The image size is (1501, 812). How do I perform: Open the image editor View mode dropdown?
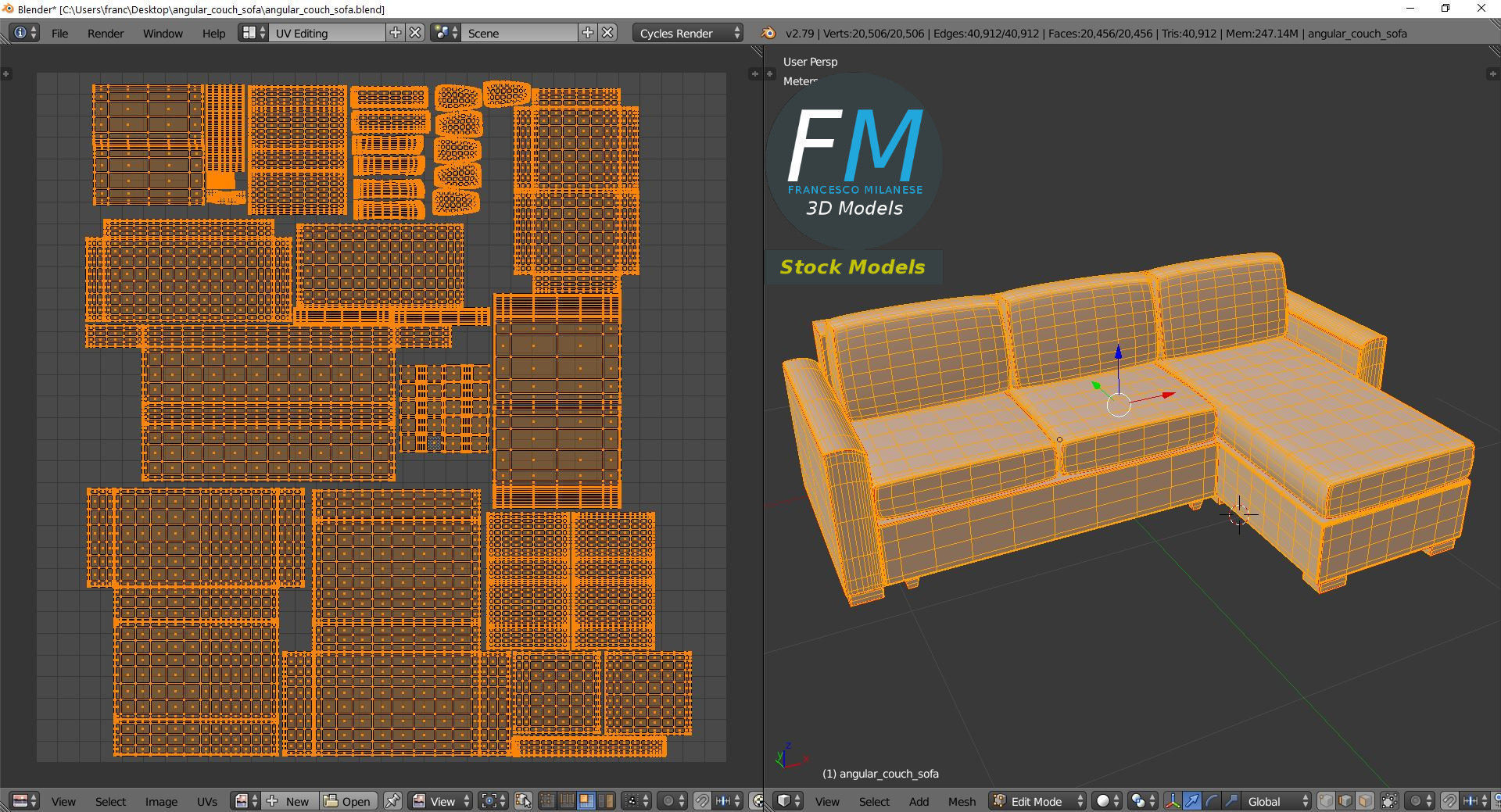pyautogui.click(x=442, y=801)
